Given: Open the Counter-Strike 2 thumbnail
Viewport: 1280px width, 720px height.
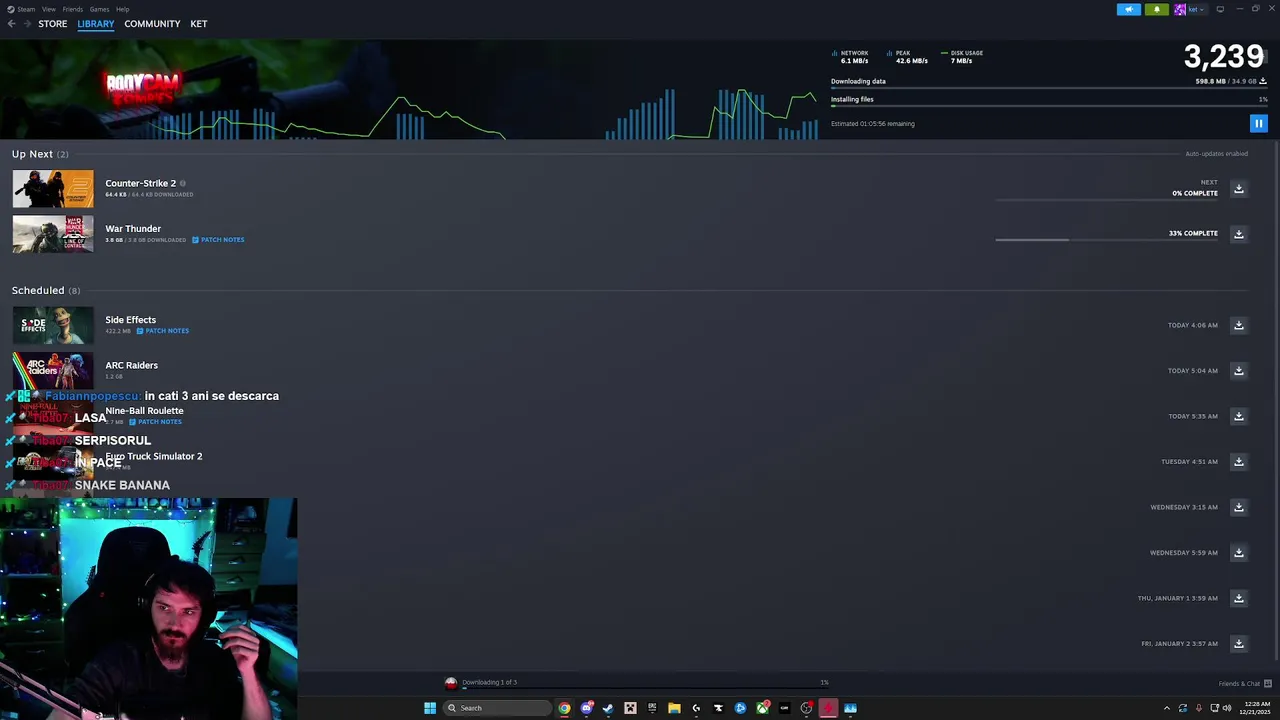Looking at the screenshot, I should pos(53,189).
